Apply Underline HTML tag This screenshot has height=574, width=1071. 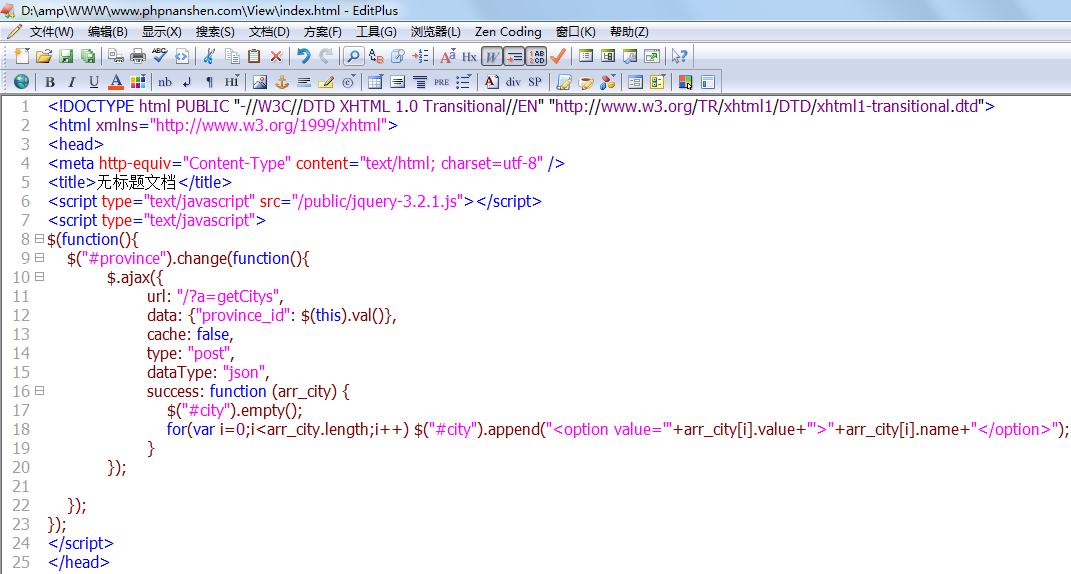(94, 82)
